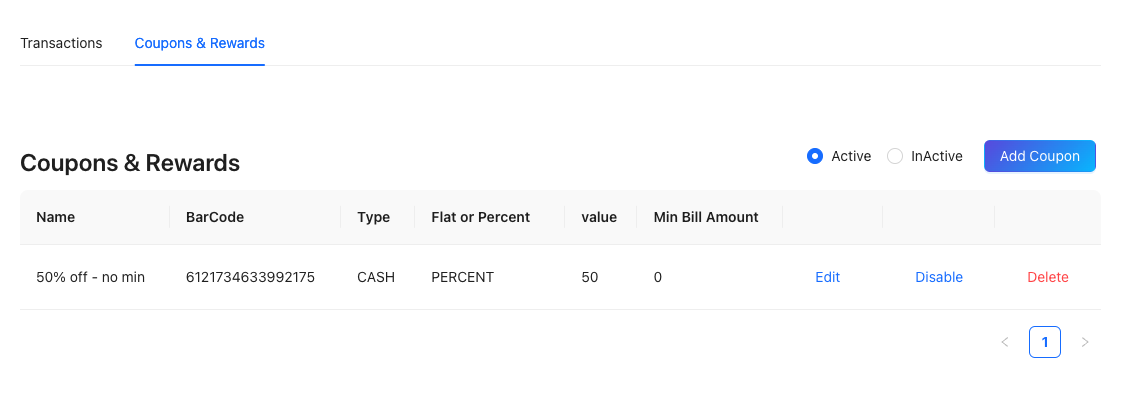
Task: Click the PERCENT cell in coupon row
Action: coord(462,277)
